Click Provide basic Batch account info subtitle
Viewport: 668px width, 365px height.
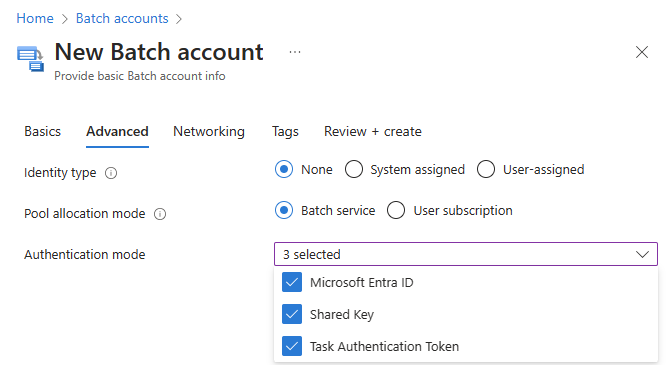140,76
